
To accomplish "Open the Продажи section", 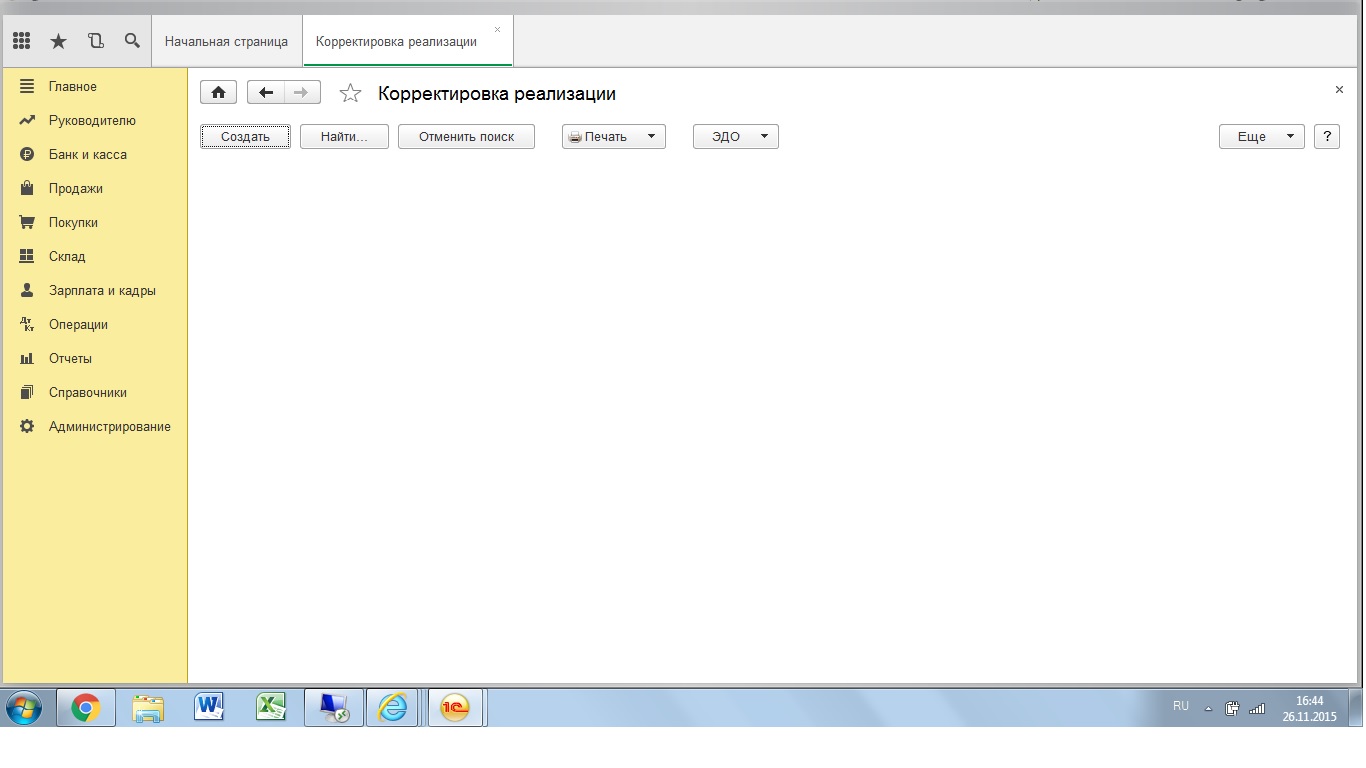I will click(76, 189).
